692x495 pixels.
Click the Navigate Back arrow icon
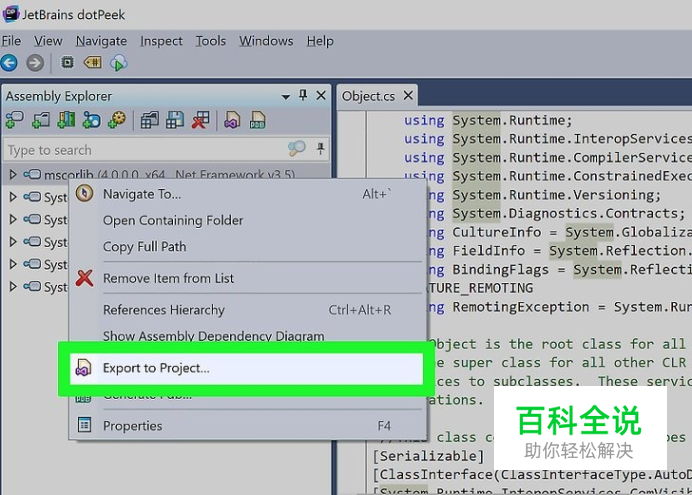pyautogui.click(x=9, y=63)
